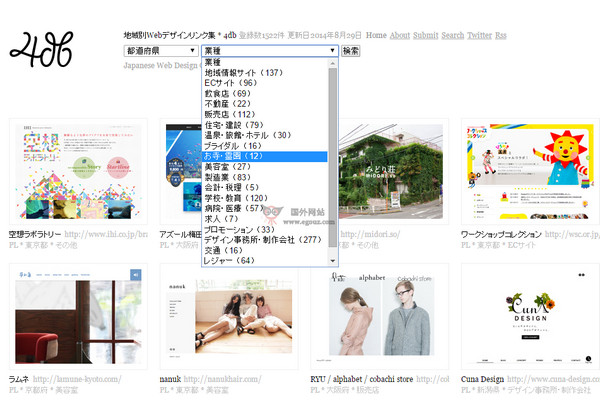Open the 都道府県 prefecture dropdown

(161, 51)
